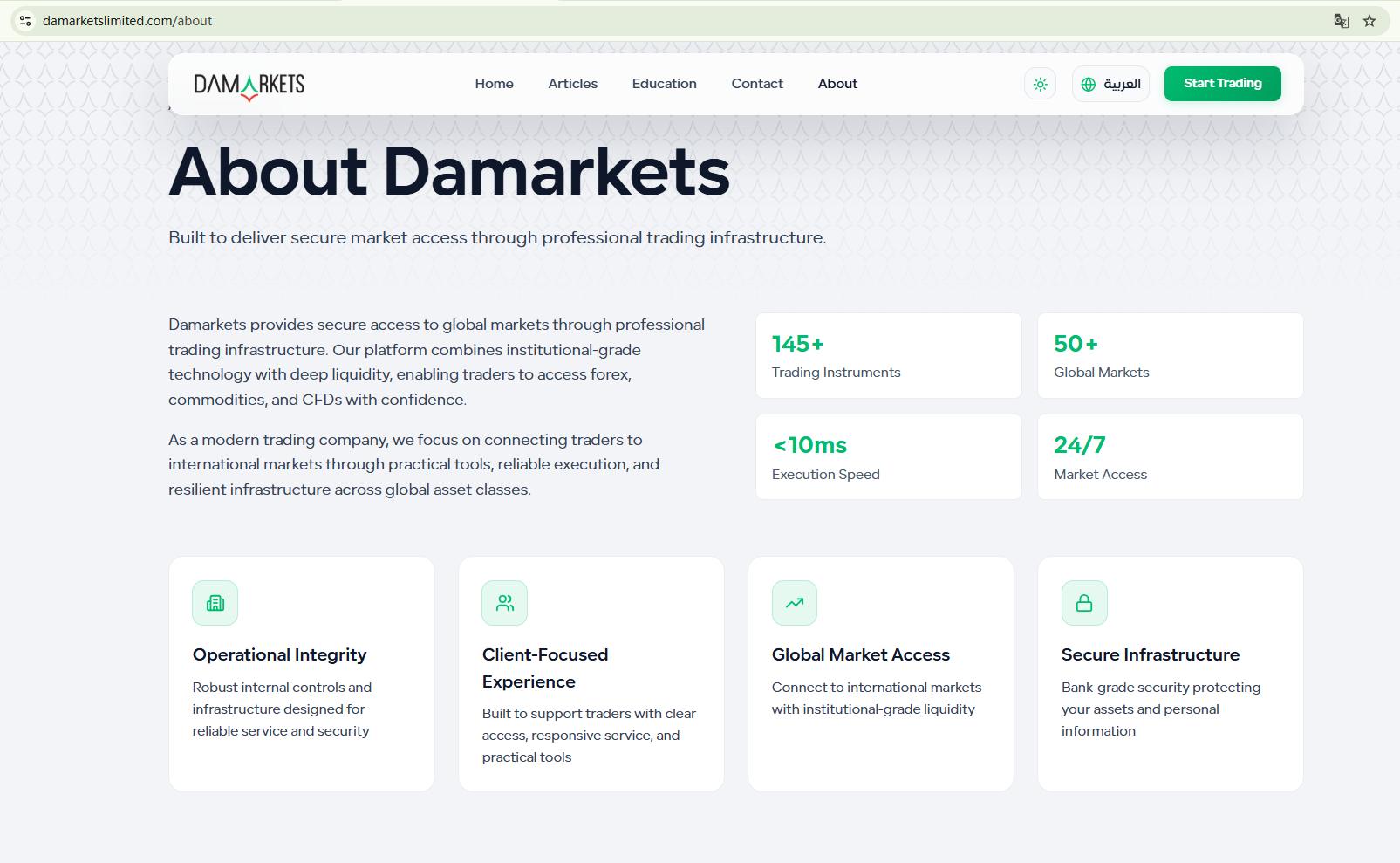The width and height of the screenshot is (1400, 863).
Task: Switch language to العربية
Action: pos(1110,85)
